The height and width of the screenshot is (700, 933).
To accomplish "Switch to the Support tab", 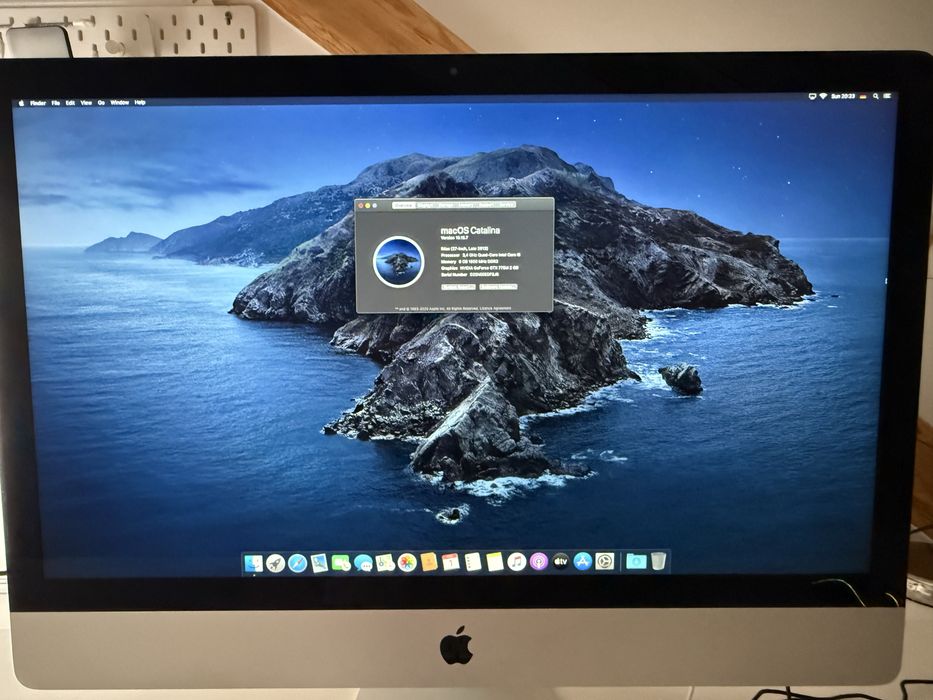I will [x=486, y=205].
